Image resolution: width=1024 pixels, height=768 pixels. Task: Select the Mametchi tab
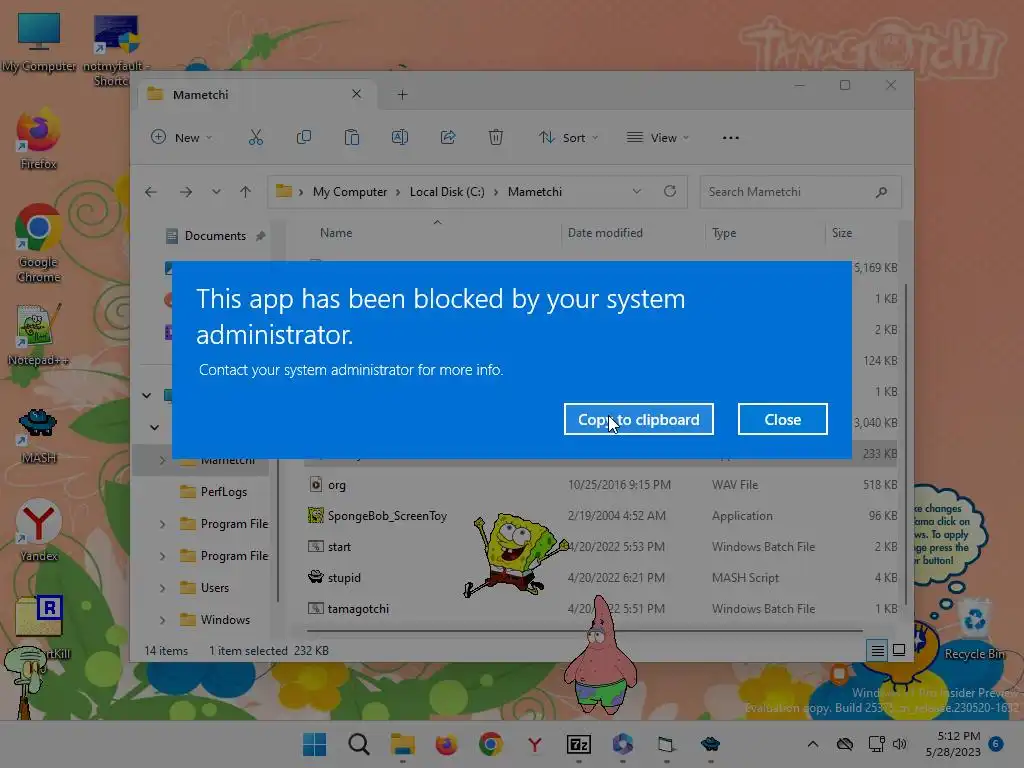pos(255,95)
